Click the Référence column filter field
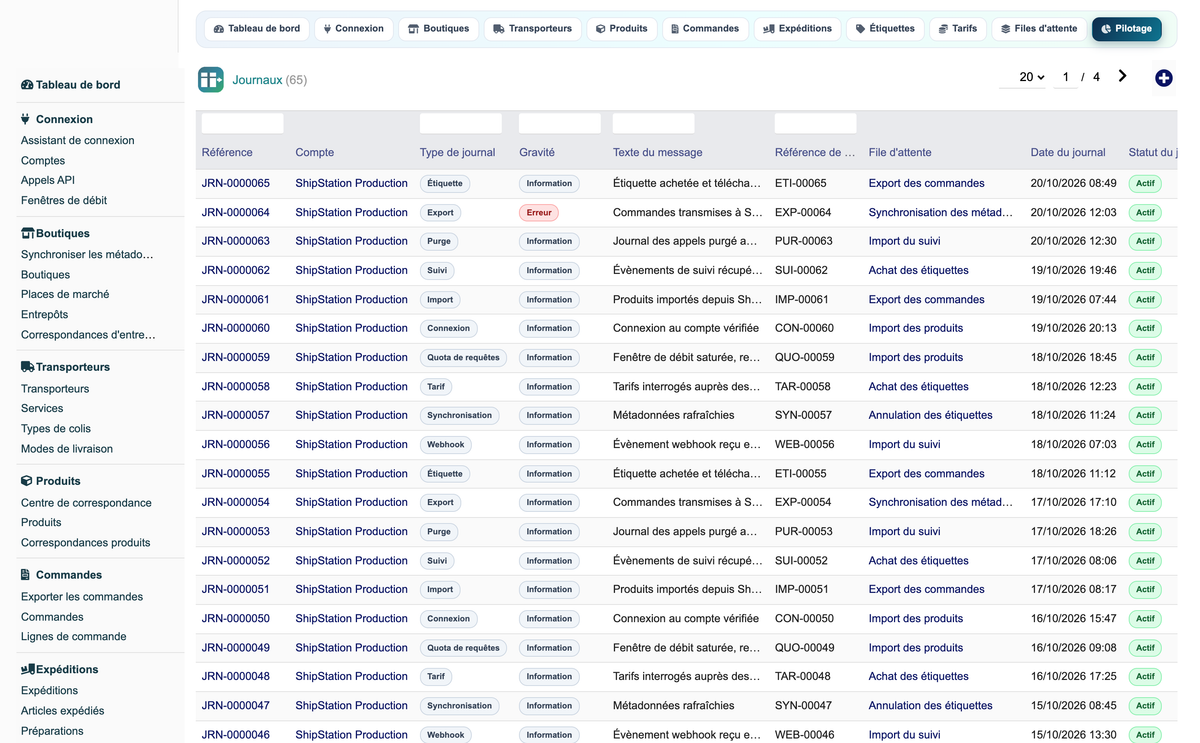 (243, 123)
